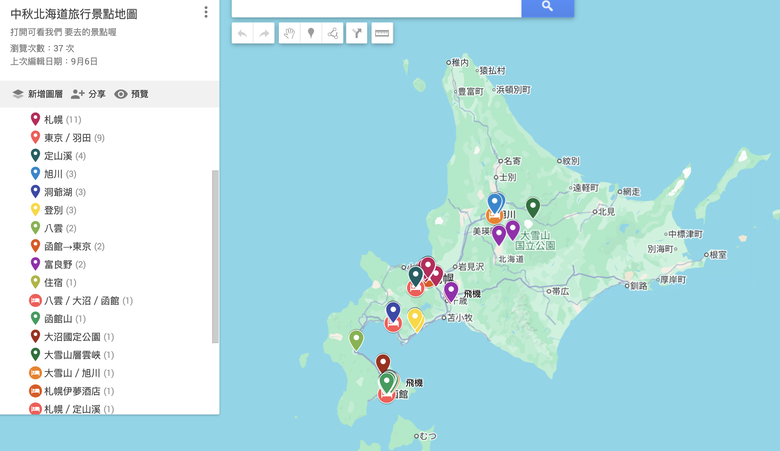Click the red hotel marker at 函館
780x451 pixels.
[x=387, y=396]
